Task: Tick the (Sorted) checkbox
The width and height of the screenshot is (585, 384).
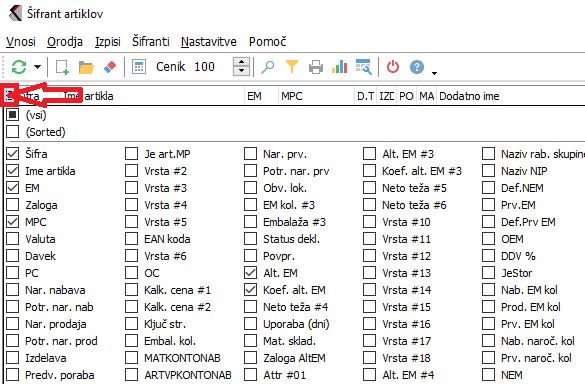Action: [x=13, y=132]
